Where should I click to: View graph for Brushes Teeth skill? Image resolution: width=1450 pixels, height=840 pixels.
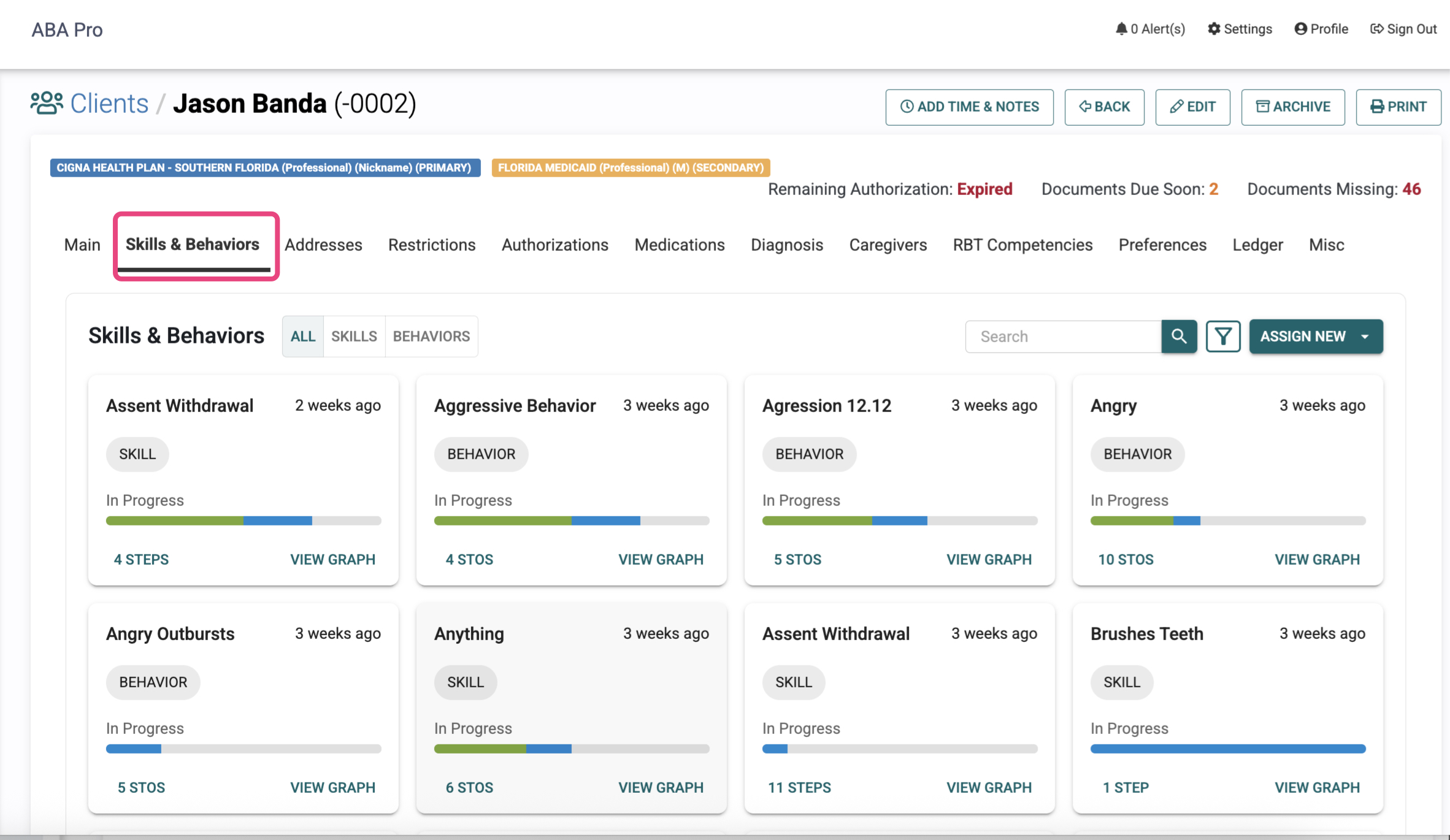[1317, 787]
